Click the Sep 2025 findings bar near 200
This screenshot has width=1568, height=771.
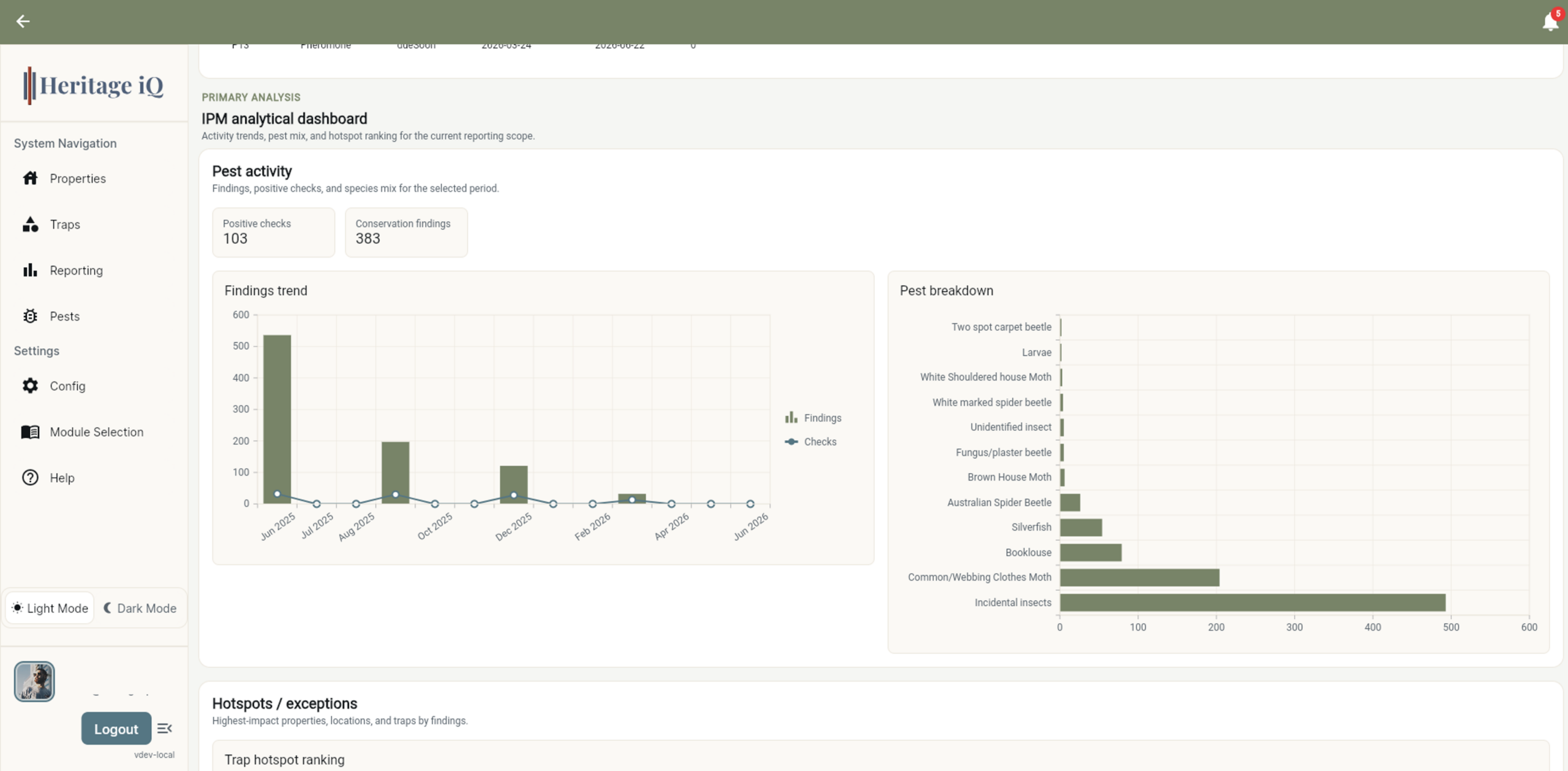tap(395, 473)
